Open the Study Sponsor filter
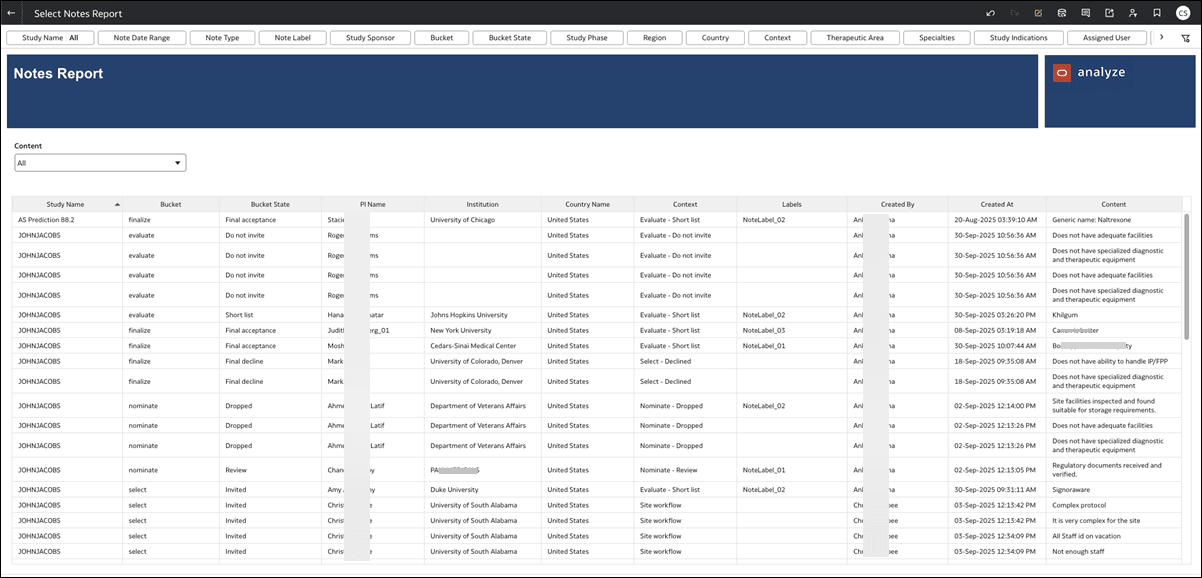The height and width of the screenshot is (578, 1202). point(370,38)
